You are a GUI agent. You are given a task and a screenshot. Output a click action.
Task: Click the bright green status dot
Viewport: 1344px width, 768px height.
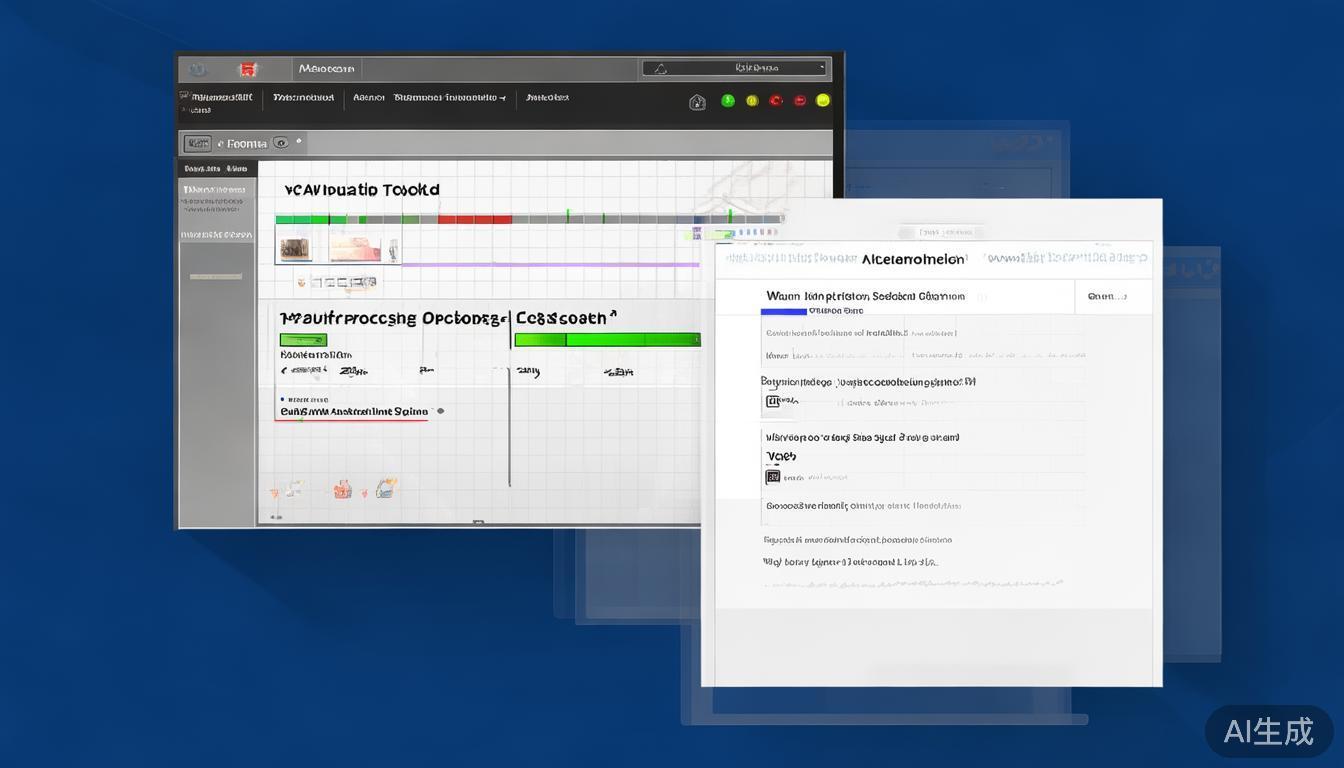727,100
